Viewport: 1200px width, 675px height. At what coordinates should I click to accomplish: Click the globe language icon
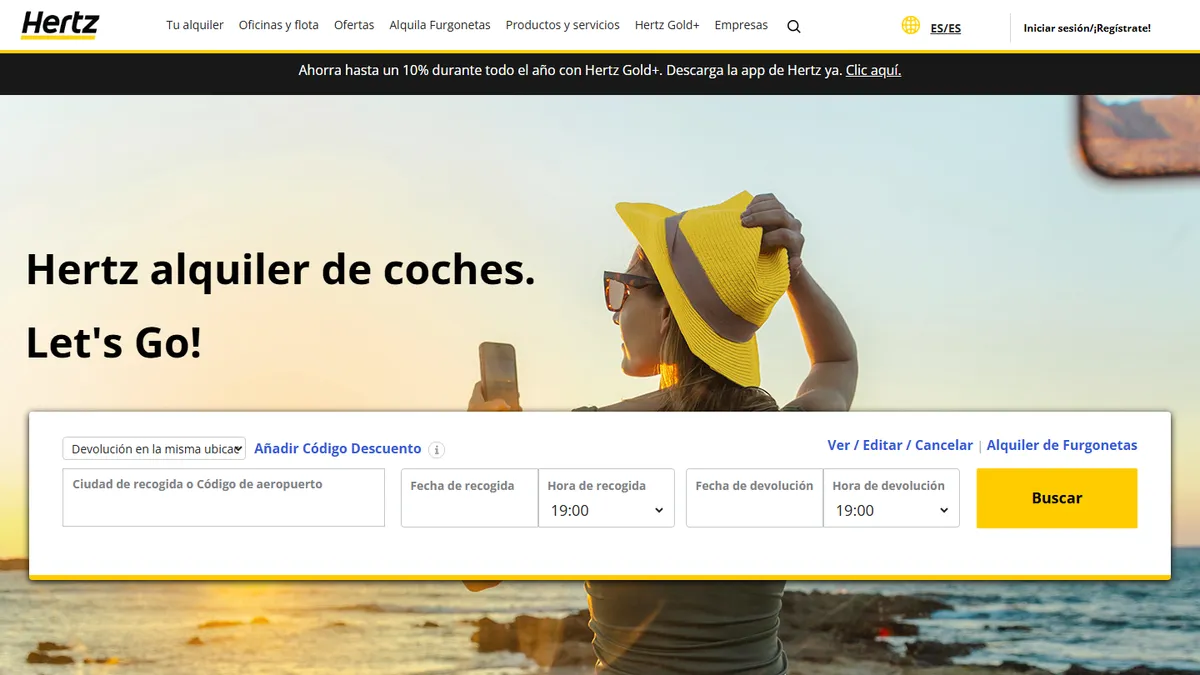(910, 25)
